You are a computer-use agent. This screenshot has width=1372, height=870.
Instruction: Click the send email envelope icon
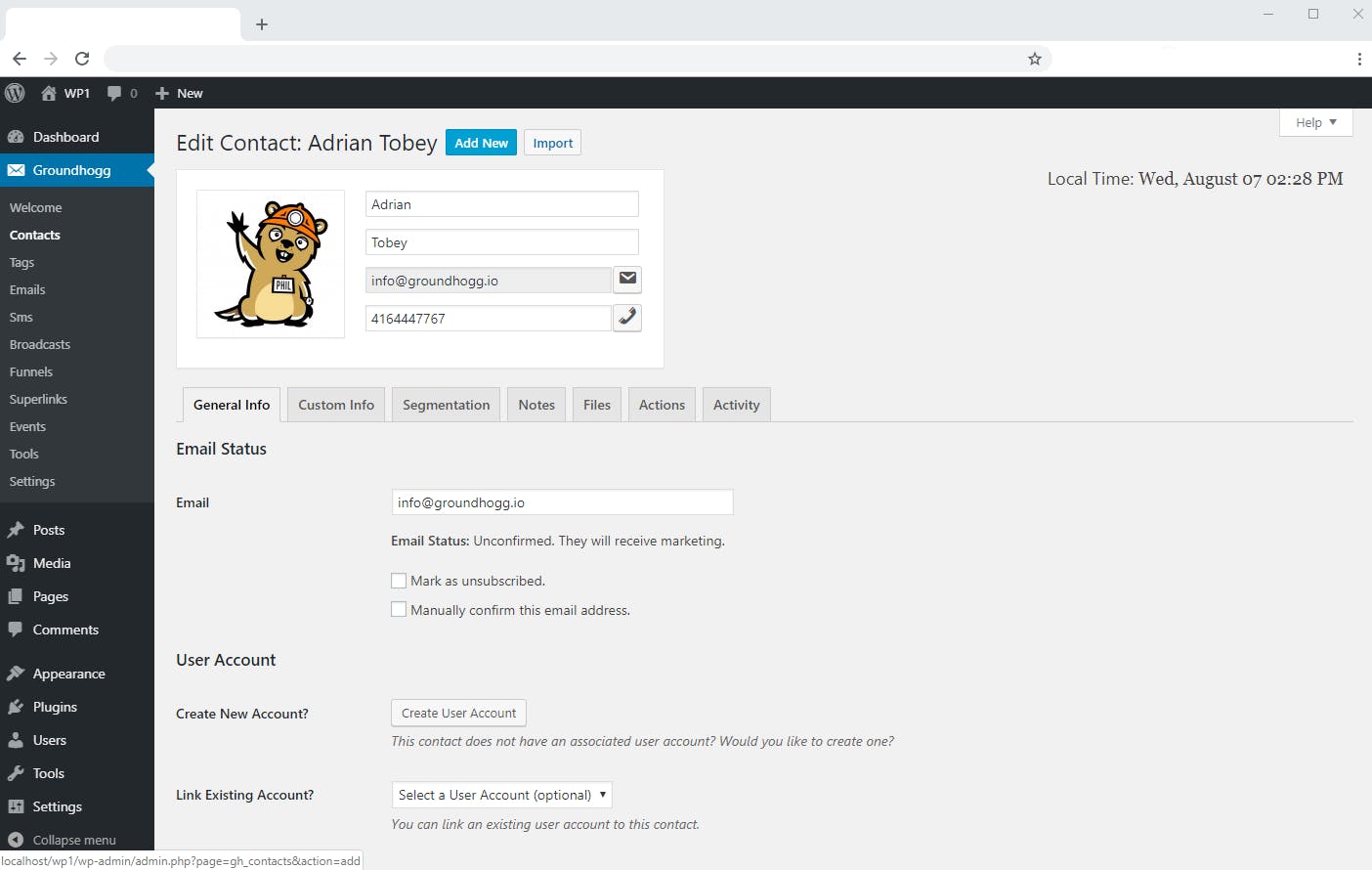coord(627,280)
